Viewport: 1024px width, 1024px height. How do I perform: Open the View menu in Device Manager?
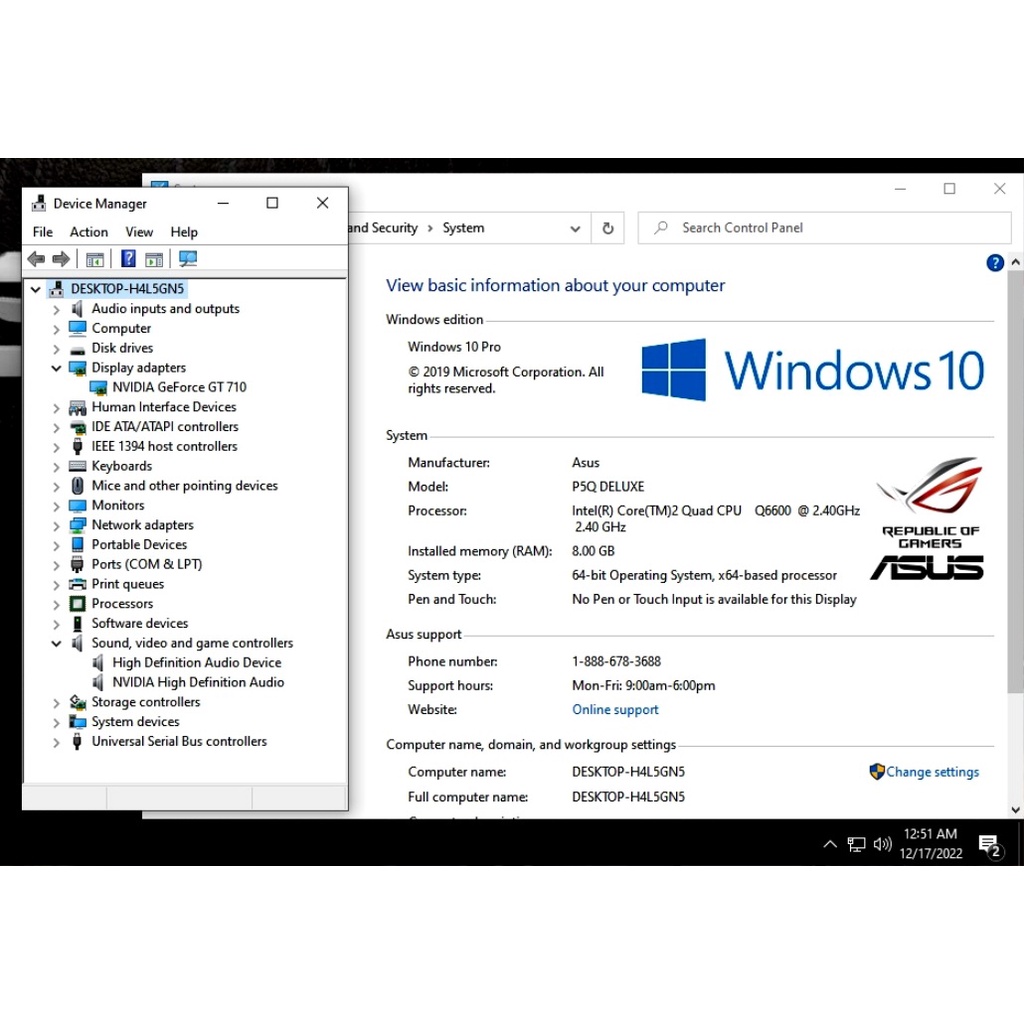point(139,232)
